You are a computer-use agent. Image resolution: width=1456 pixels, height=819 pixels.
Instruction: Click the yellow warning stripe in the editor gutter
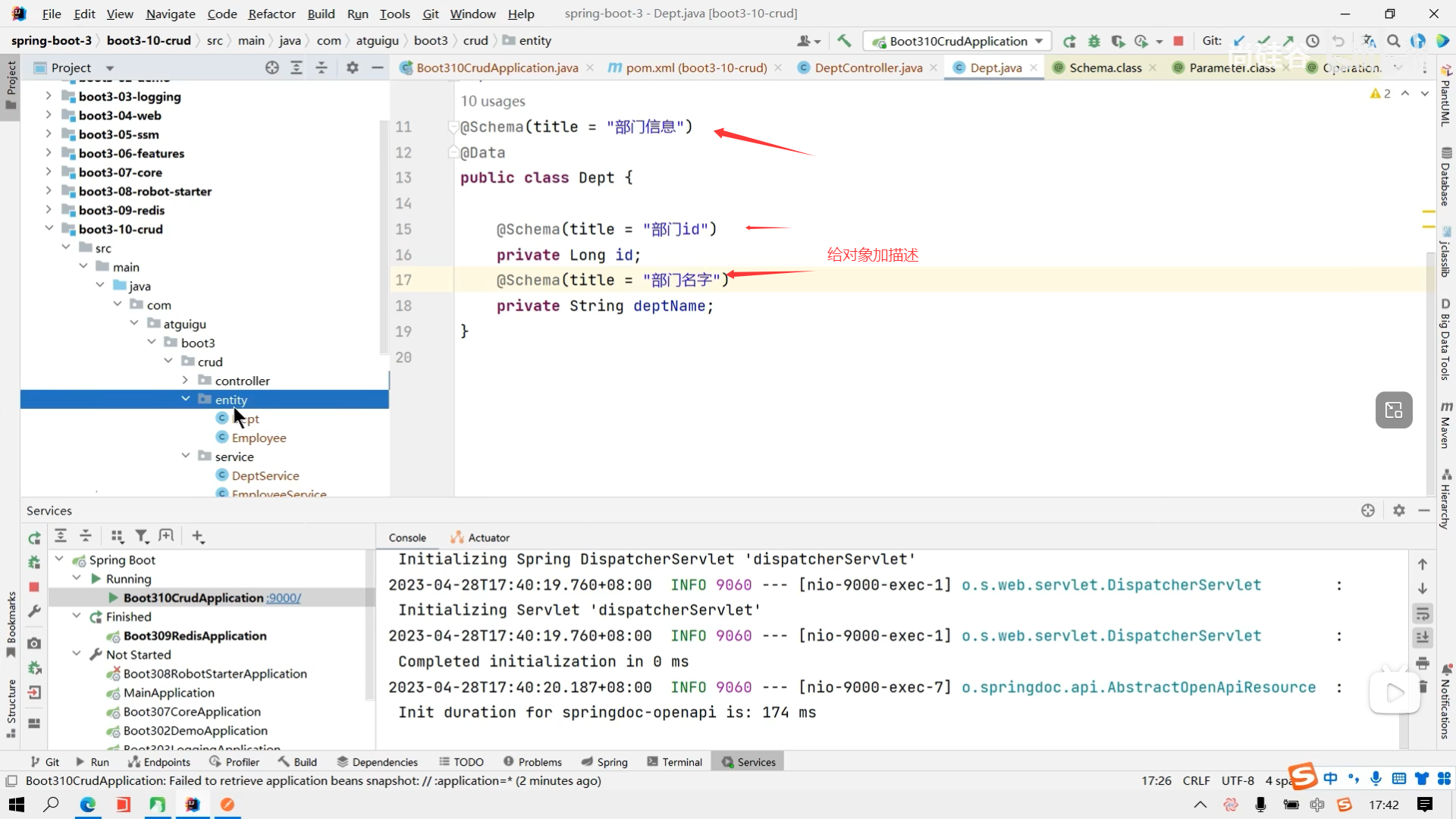click(x=1428, y=211)
